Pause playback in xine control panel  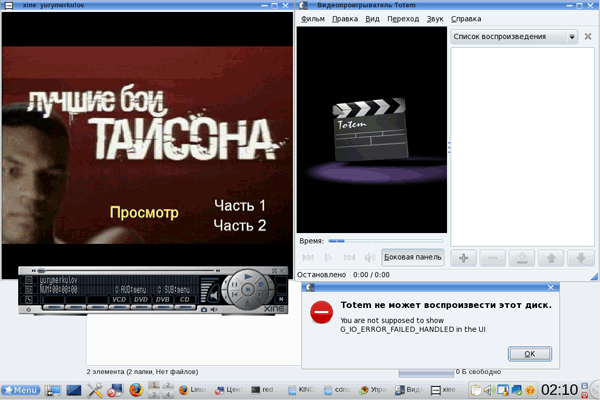point(234,284)
